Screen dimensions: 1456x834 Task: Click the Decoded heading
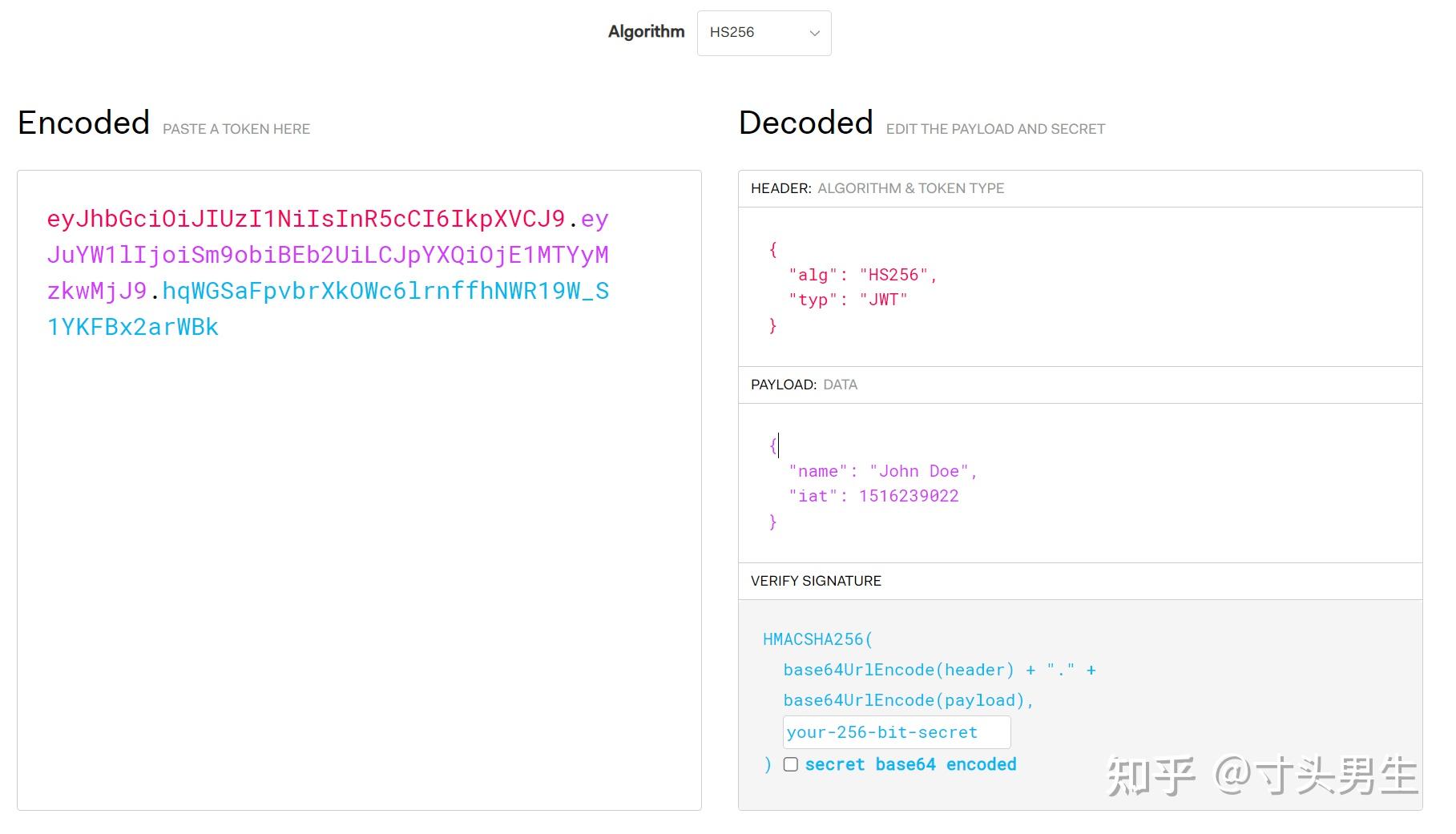[805, 123]
